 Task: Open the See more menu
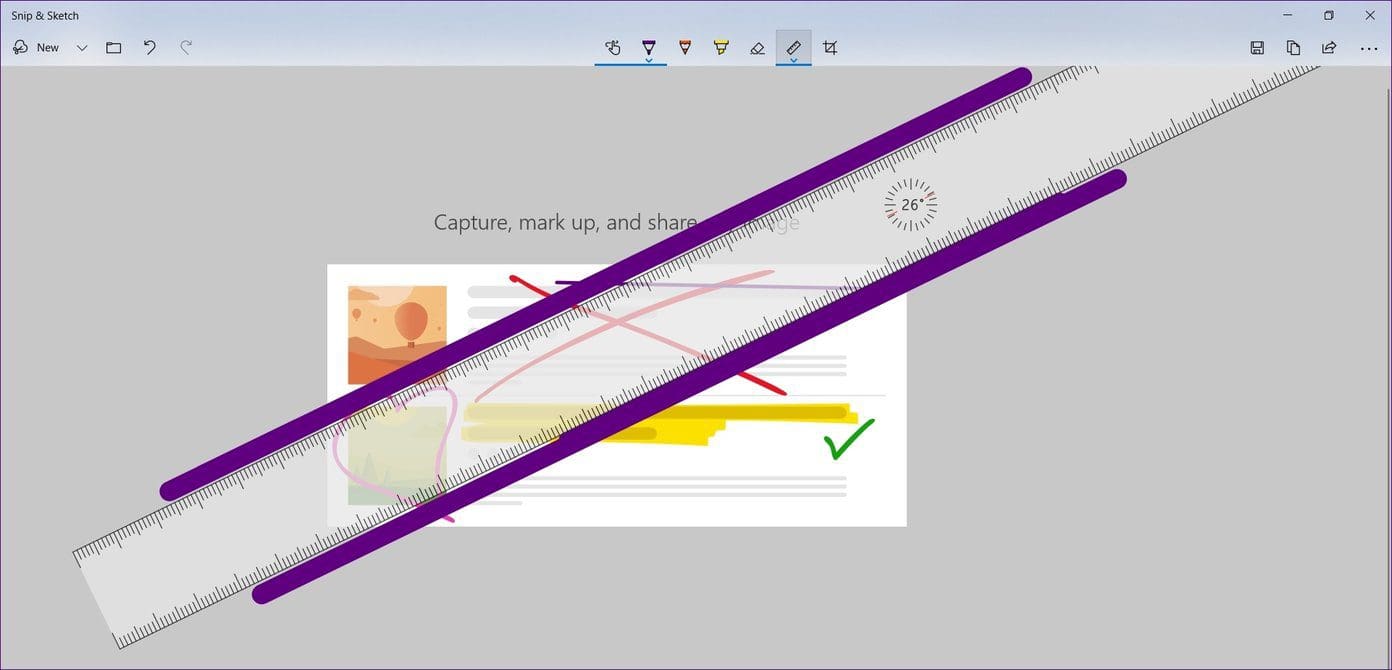(x=1369, y=47)
